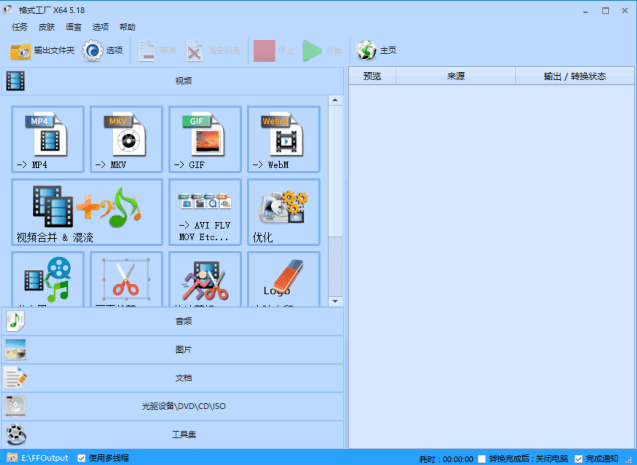This screenshot has height=465, width=637.
Task: Launch the 优化 (optimize) tool
Action: coord(284,212)
